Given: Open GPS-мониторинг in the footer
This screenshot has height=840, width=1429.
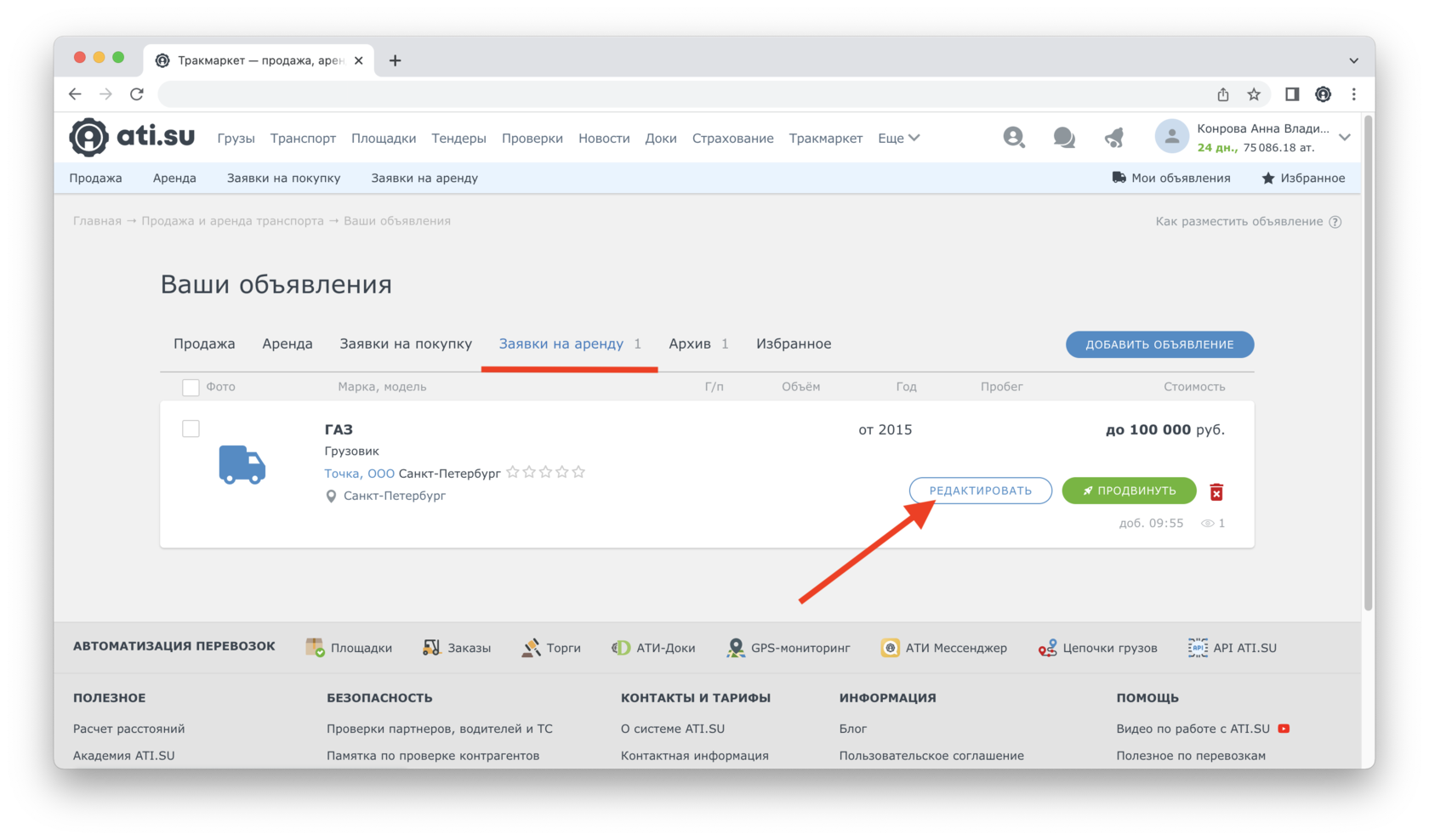Looking at the screenshot, I should pos(789,648).
